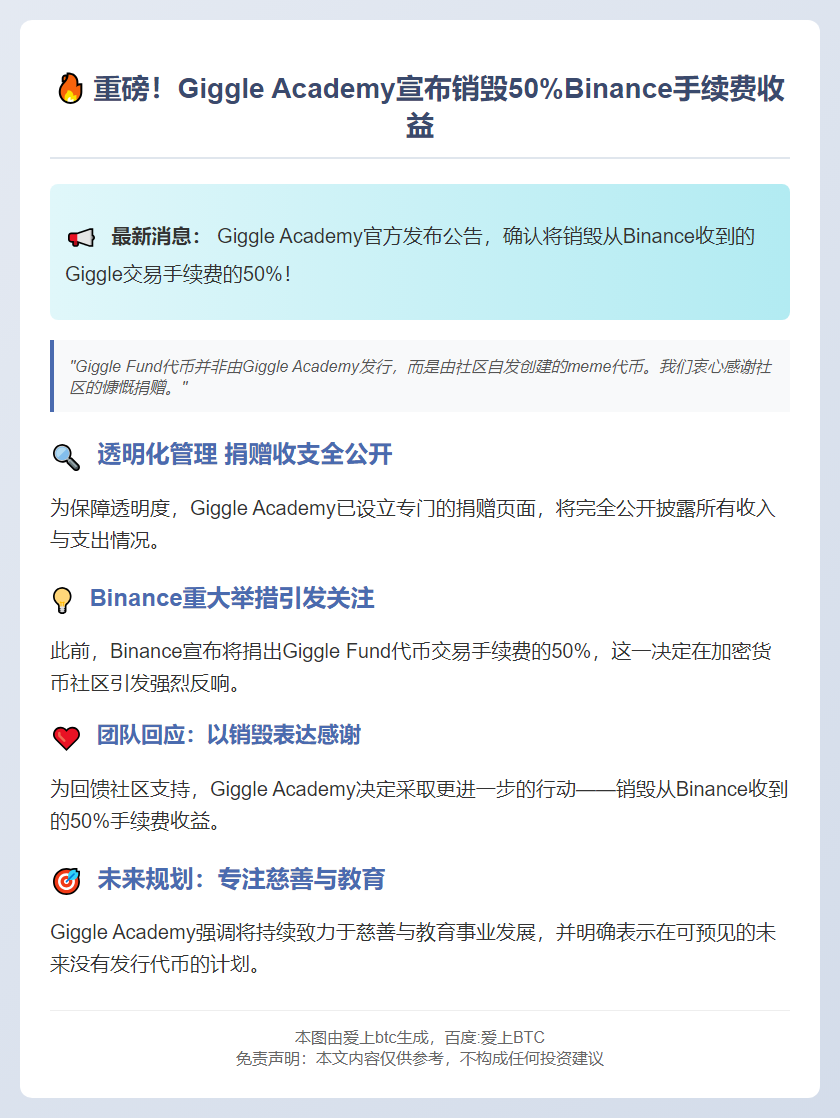Screen dimensions: 840x1118
Task: Click the blue vertical bar beside the quote
Action: (x=54, y=375)
